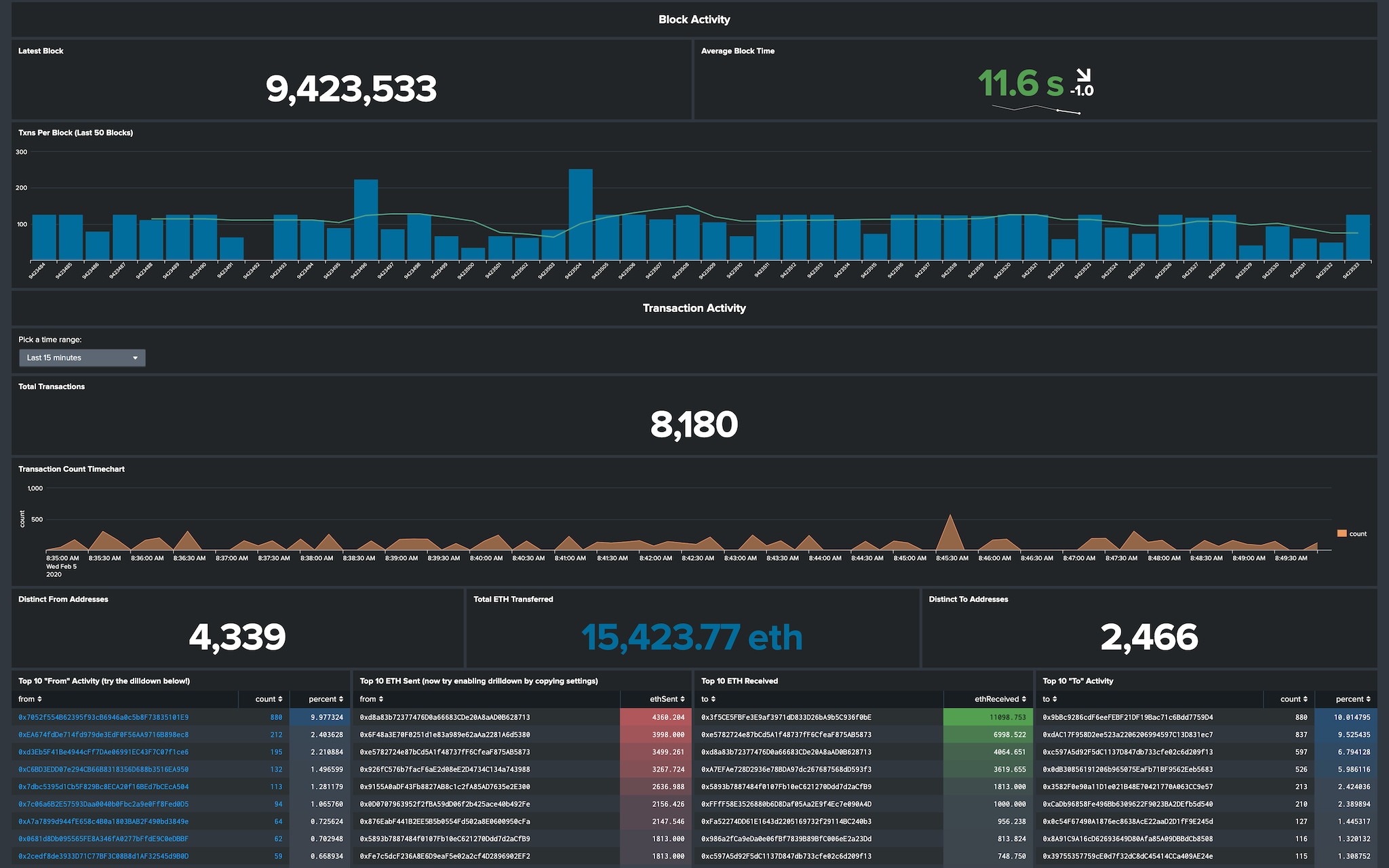Select To address 0xdAC17F958D2ee523a2206206994597C13D831ec7
Screen dimensions: 1389x868
tap(1128, 734)
